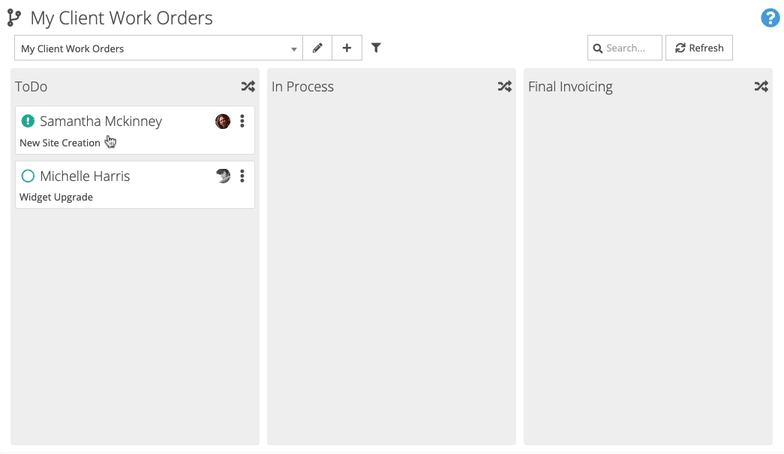Toggle the Samantha Mckinney green status circle
Screen dimensions: 784x454
pyautogui.click(x=28, y=121)
